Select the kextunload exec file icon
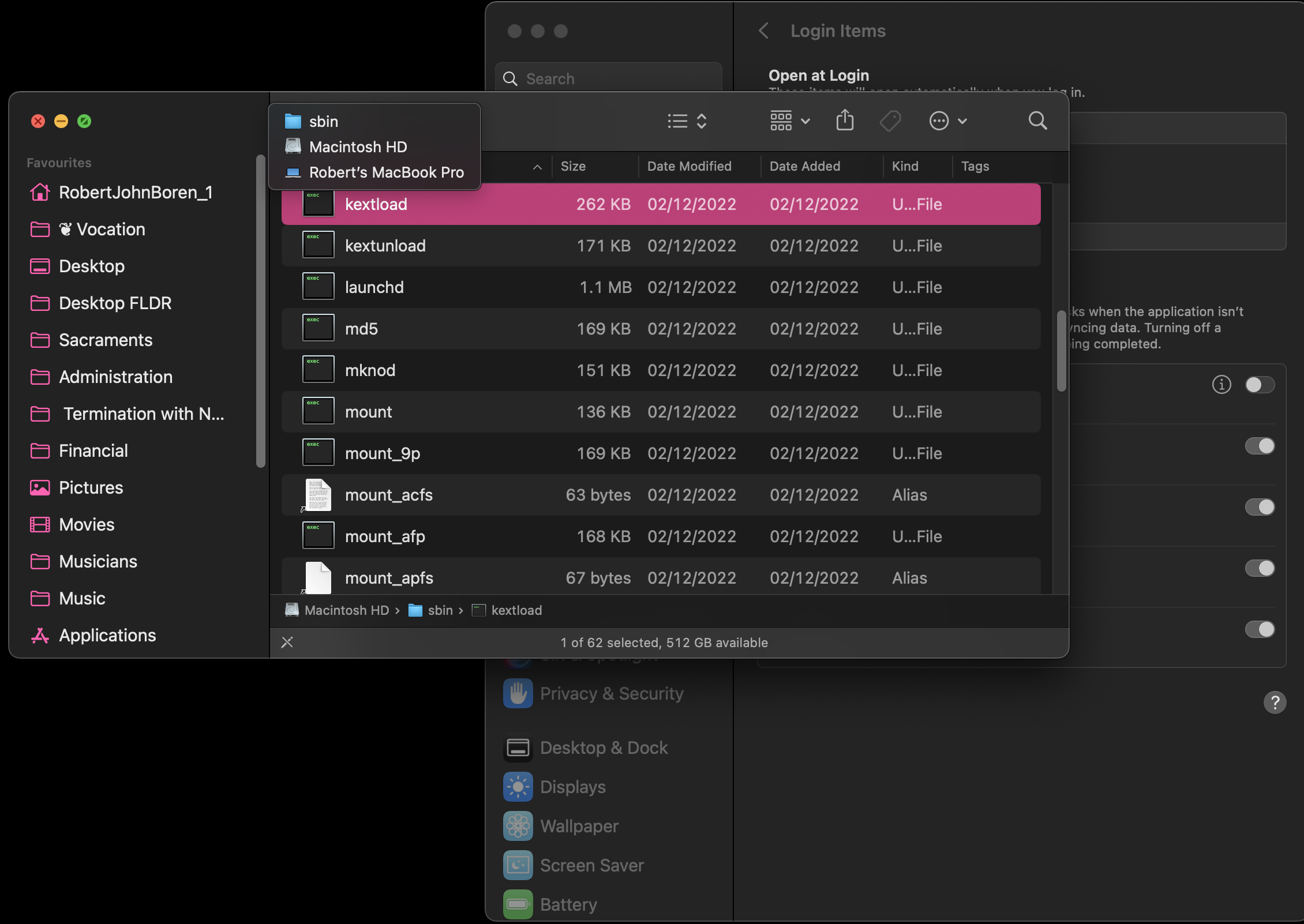The image size is (1304, 924). [318, 245]
